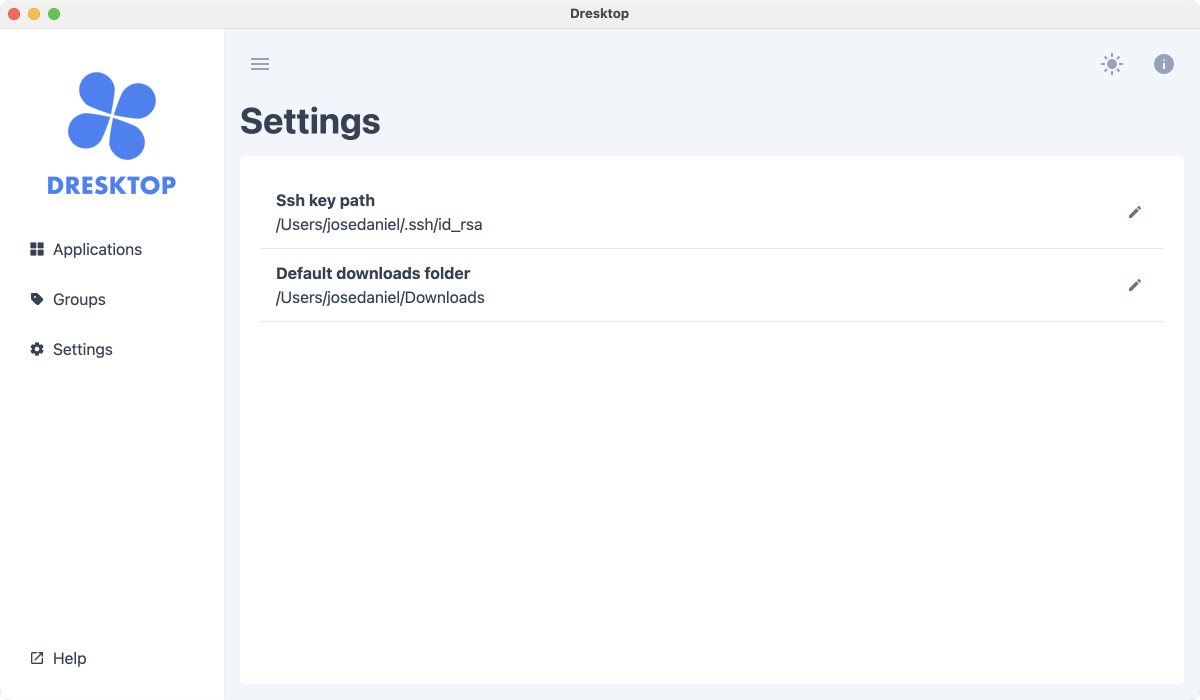Viewport: 1200px width, 700px height.
Task: Click the Applications grid icon in the sidebar
Action: coord(36,248)
